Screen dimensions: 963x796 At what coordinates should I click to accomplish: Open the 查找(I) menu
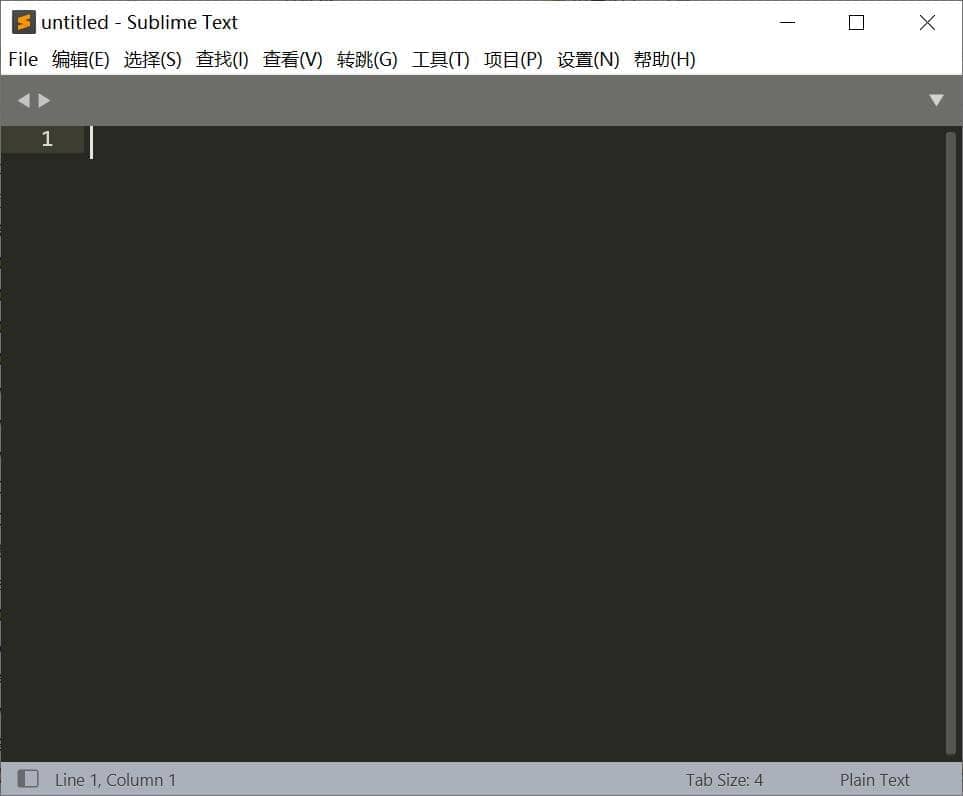(221, 59)
